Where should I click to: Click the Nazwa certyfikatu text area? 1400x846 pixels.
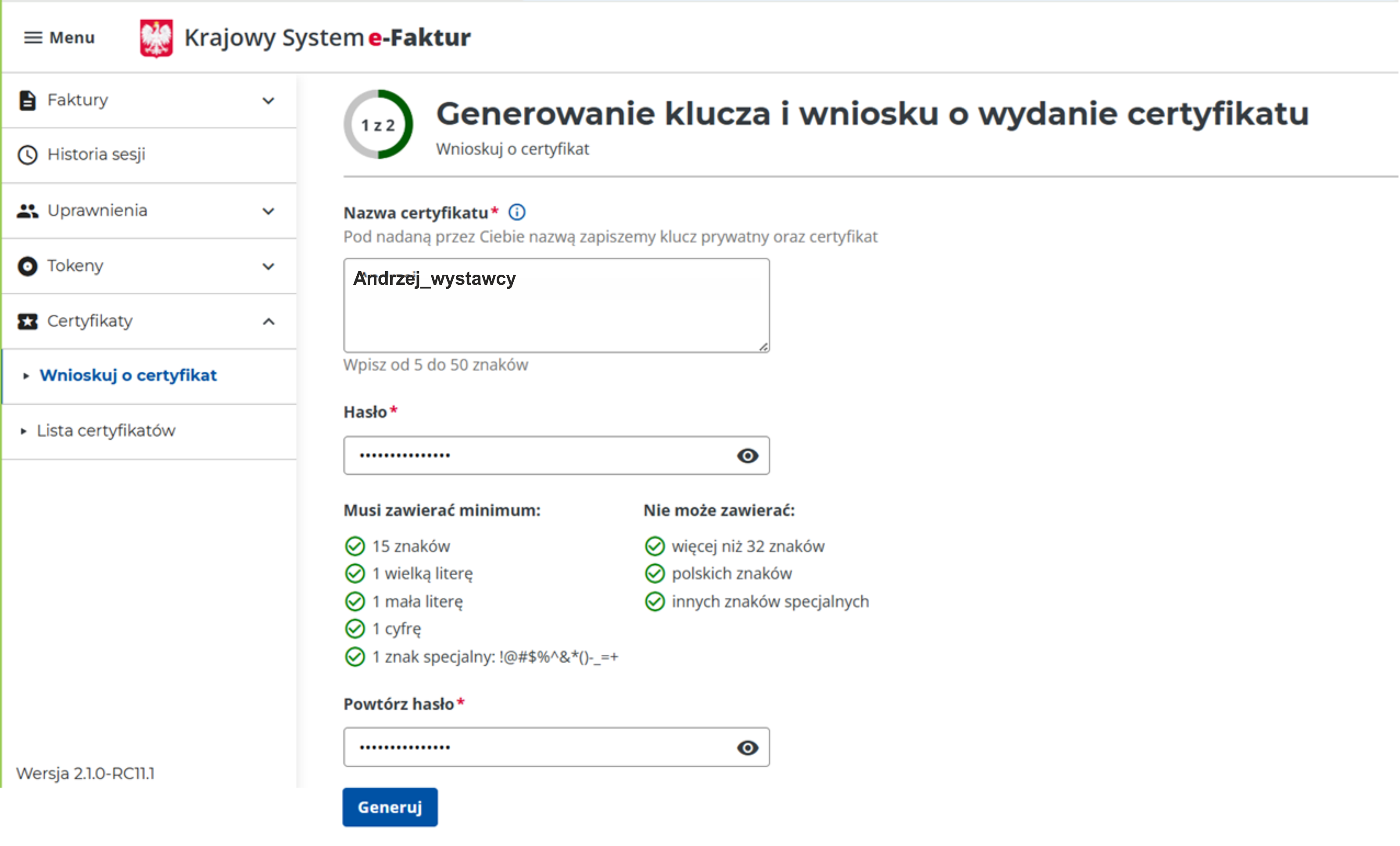556,306
